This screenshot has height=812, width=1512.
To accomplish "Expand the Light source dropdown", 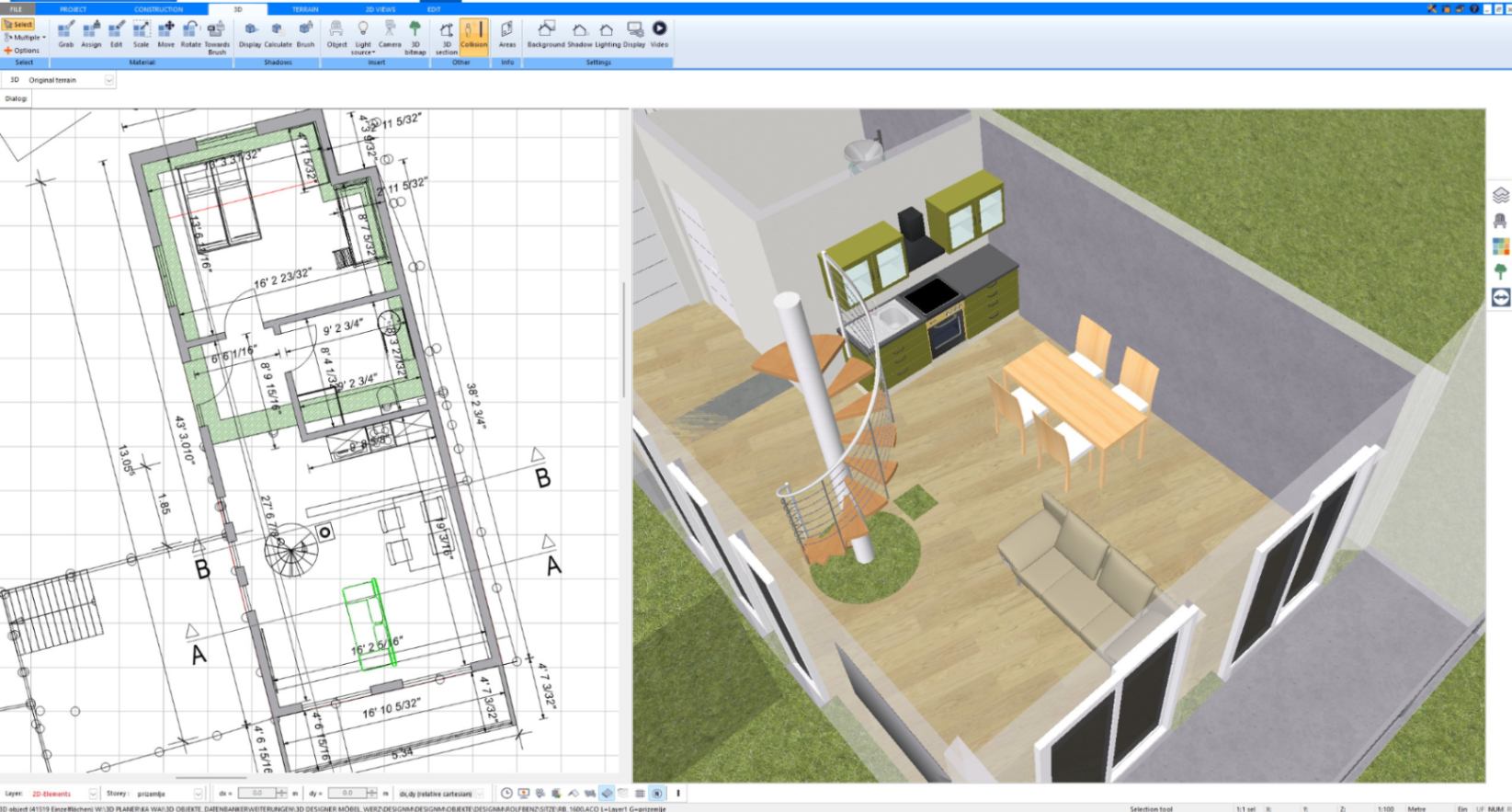I will coord(363,37).
